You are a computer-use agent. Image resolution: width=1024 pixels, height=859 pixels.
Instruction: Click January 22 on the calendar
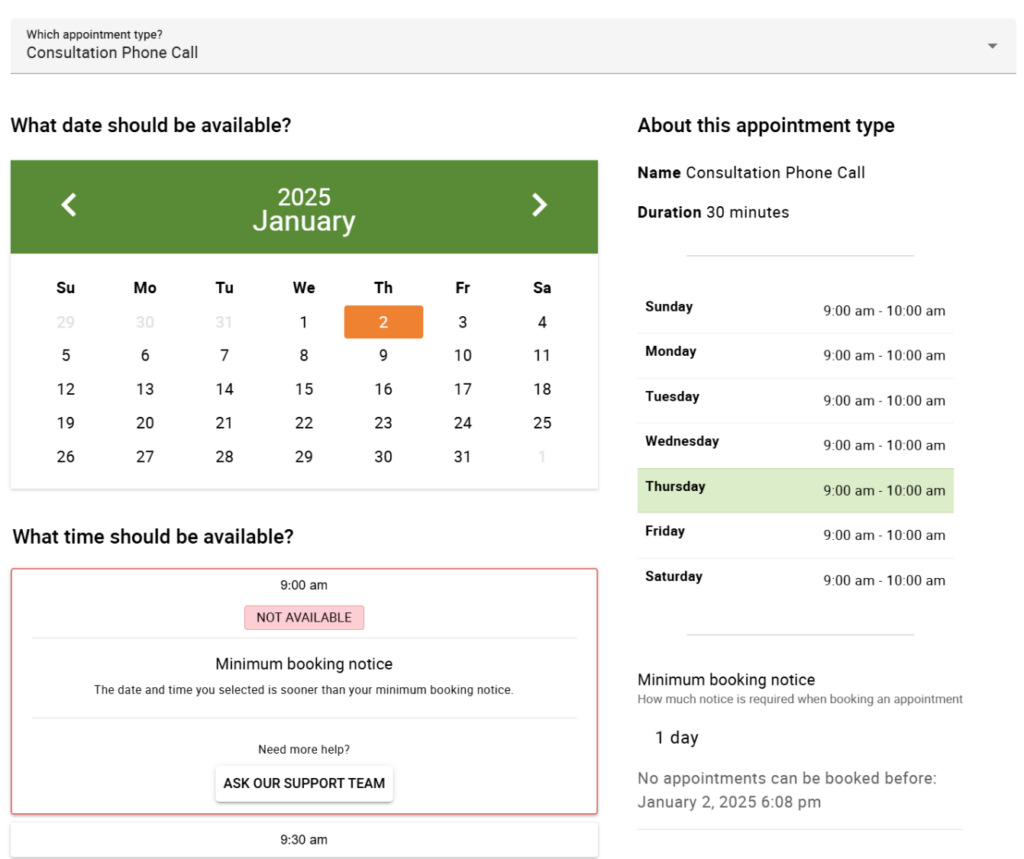point(304,423)
